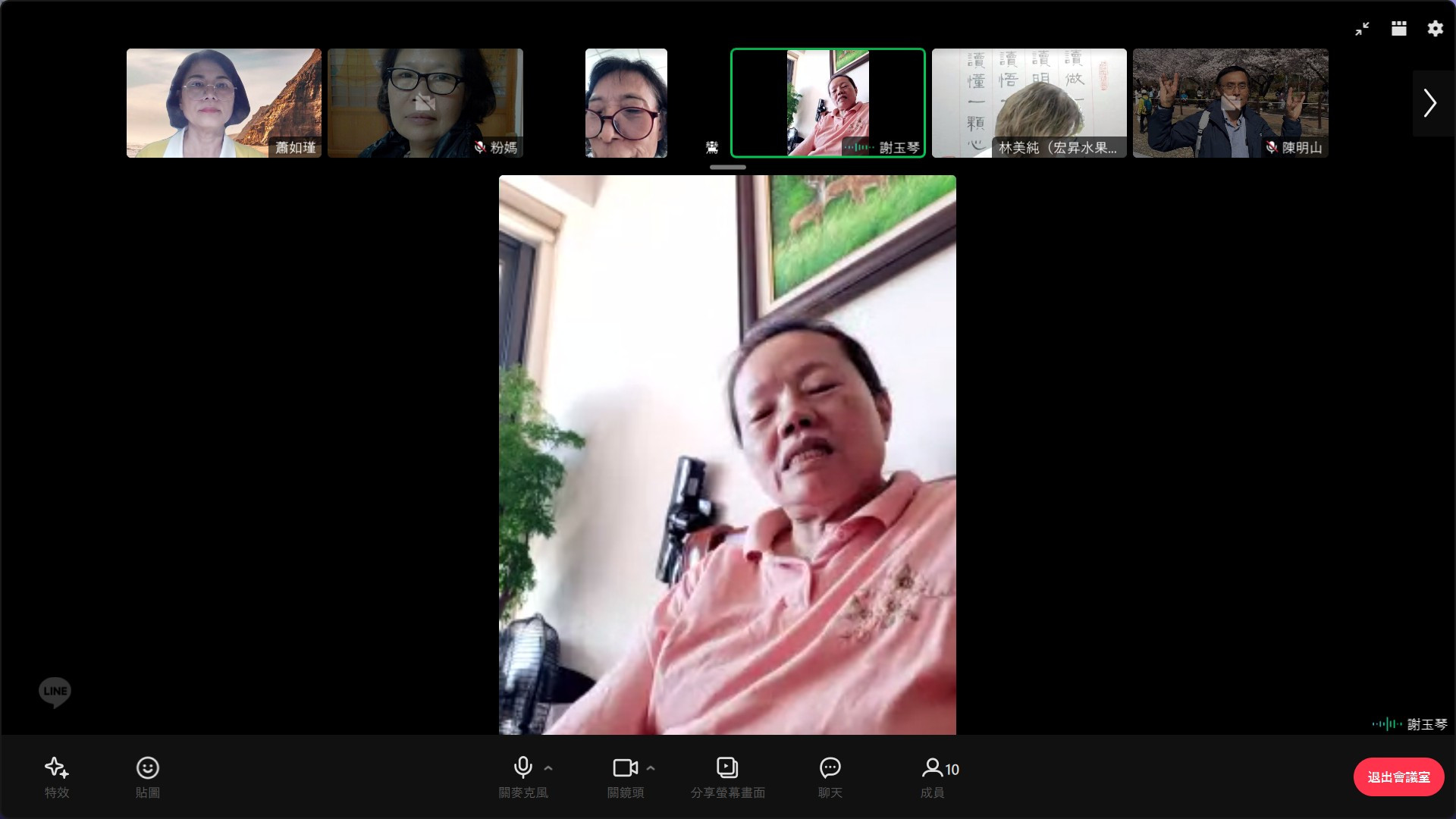Select 蕭如瑾 participant thumbnail
The height and width of the screenshot is (819, 1456).
[224, 103]
